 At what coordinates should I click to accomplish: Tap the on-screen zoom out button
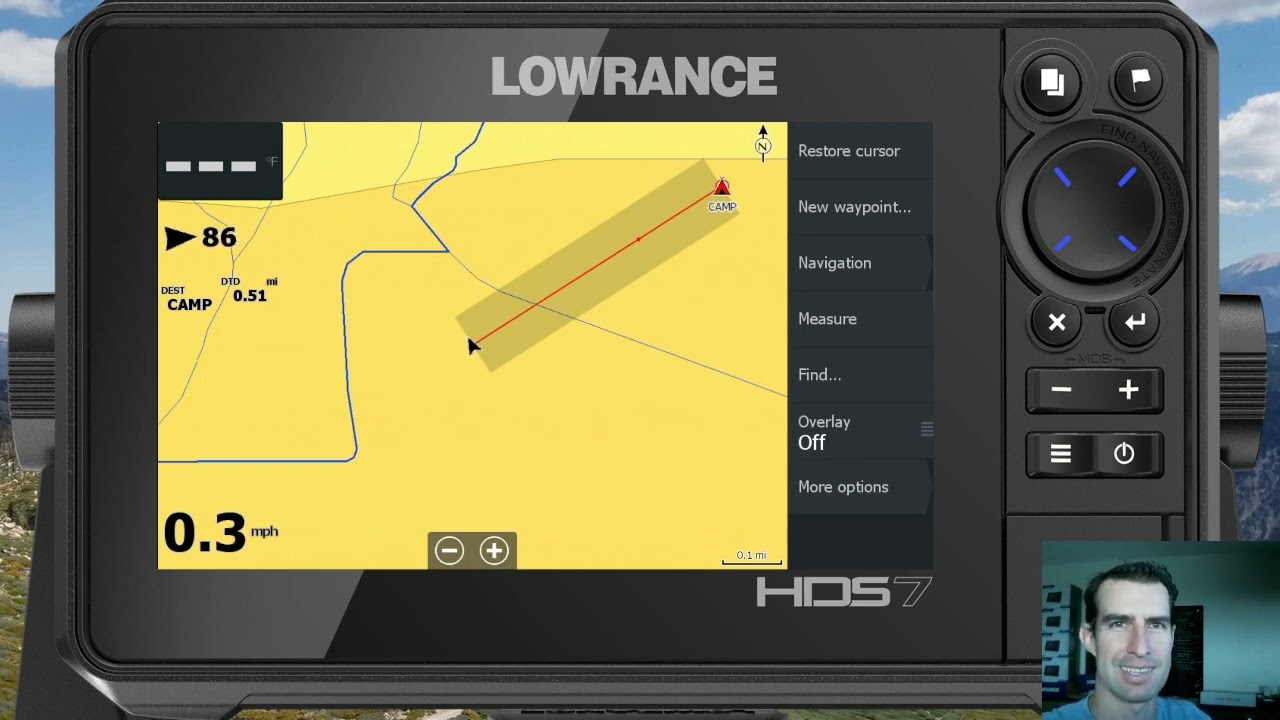click(x=449, y=550)
